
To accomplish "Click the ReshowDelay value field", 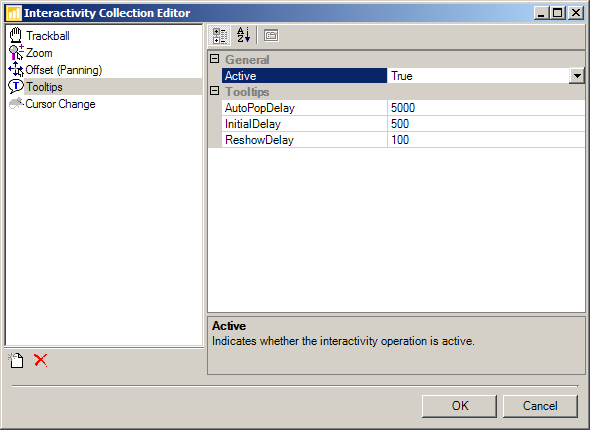I will pos(486,140).
